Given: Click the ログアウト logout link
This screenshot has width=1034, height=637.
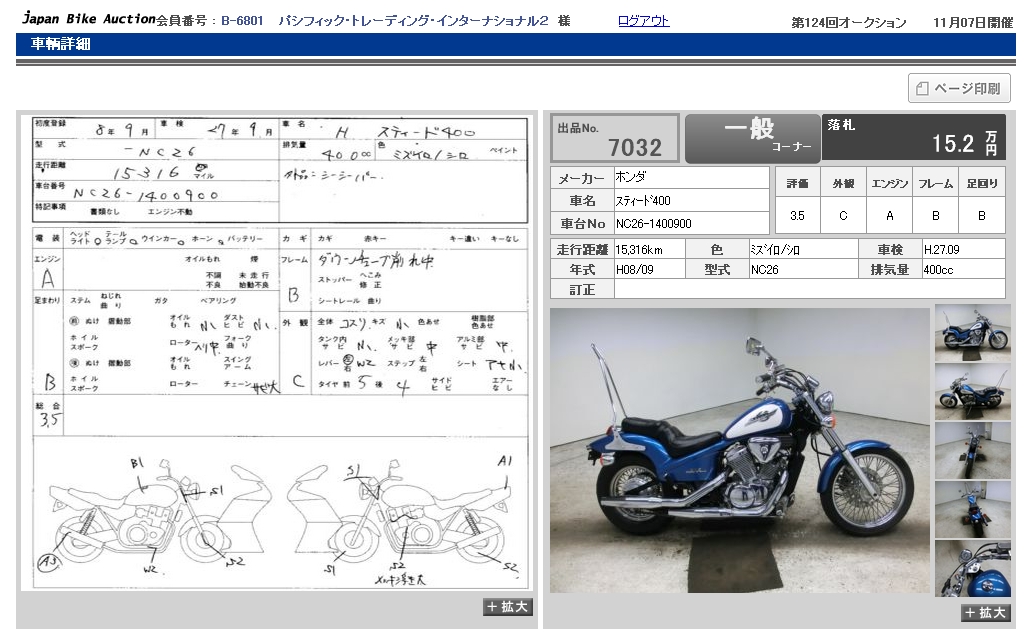Looking at the screenshot, I should click(643, 21).
